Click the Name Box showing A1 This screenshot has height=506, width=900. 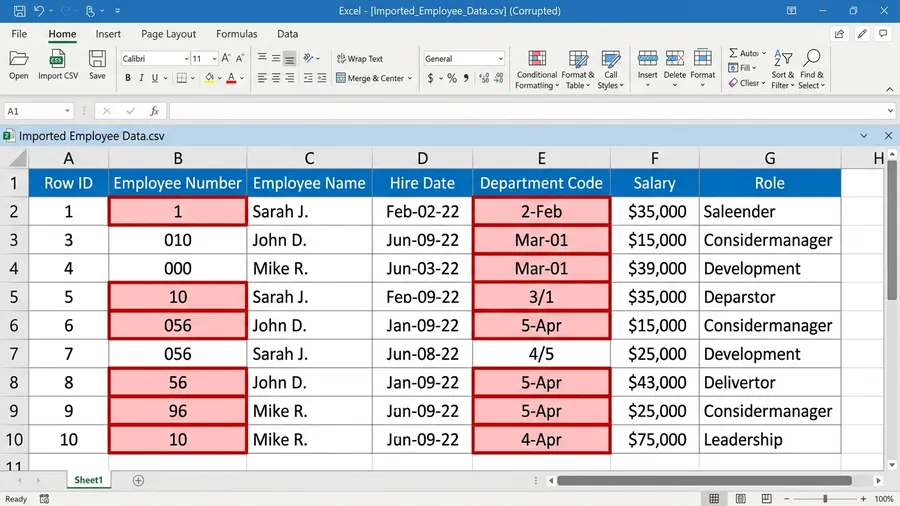(38, 111)
